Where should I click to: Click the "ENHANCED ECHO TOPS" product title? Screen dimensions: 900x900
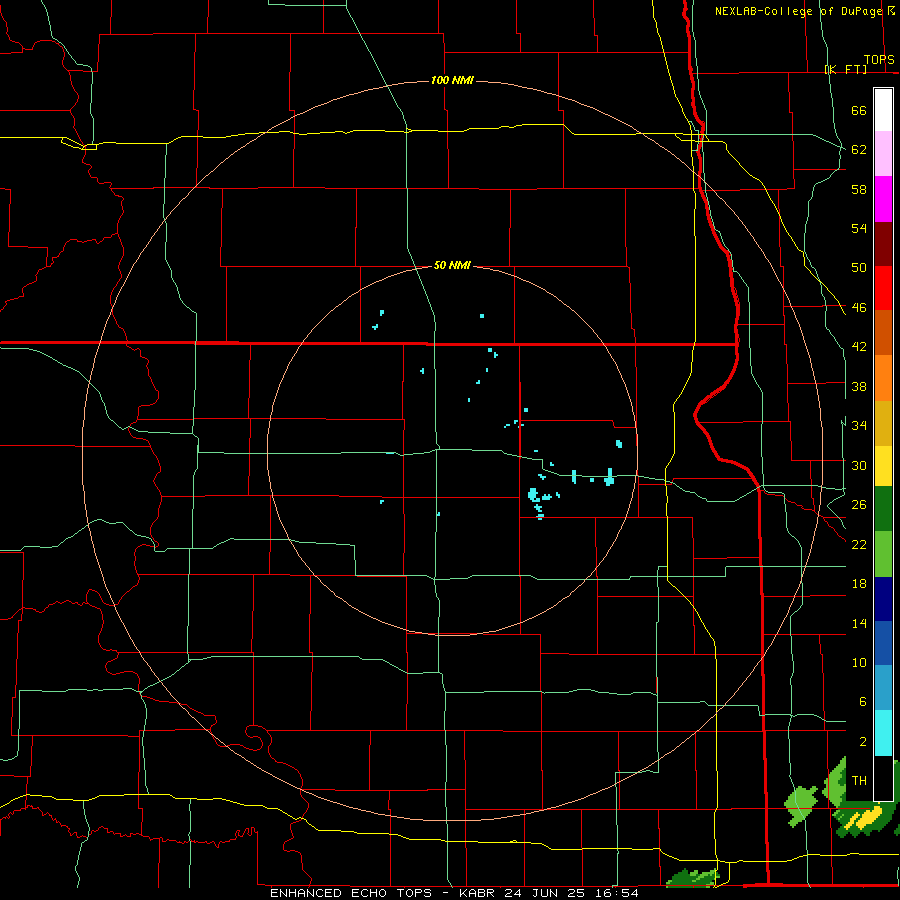point(351,893)
